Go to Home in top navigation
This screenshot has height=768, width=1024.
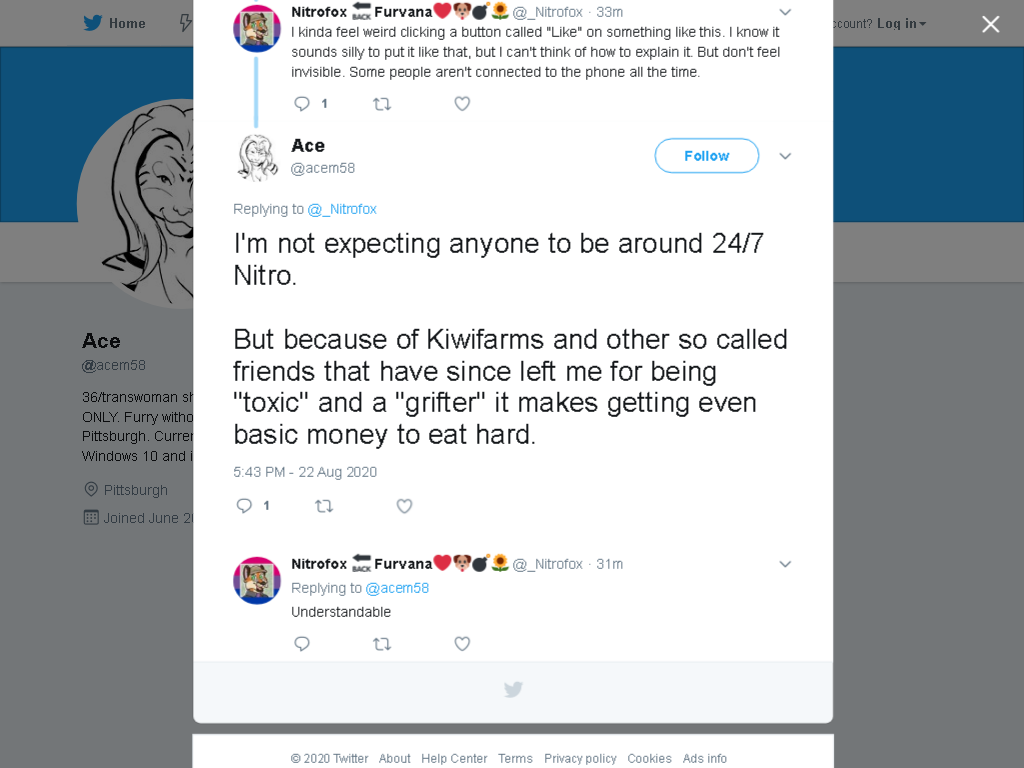click(127, 24)
